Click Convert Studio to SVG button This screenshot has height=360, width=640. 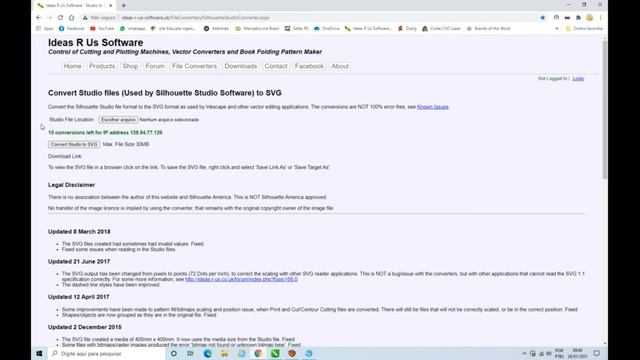tap(74, 144)
